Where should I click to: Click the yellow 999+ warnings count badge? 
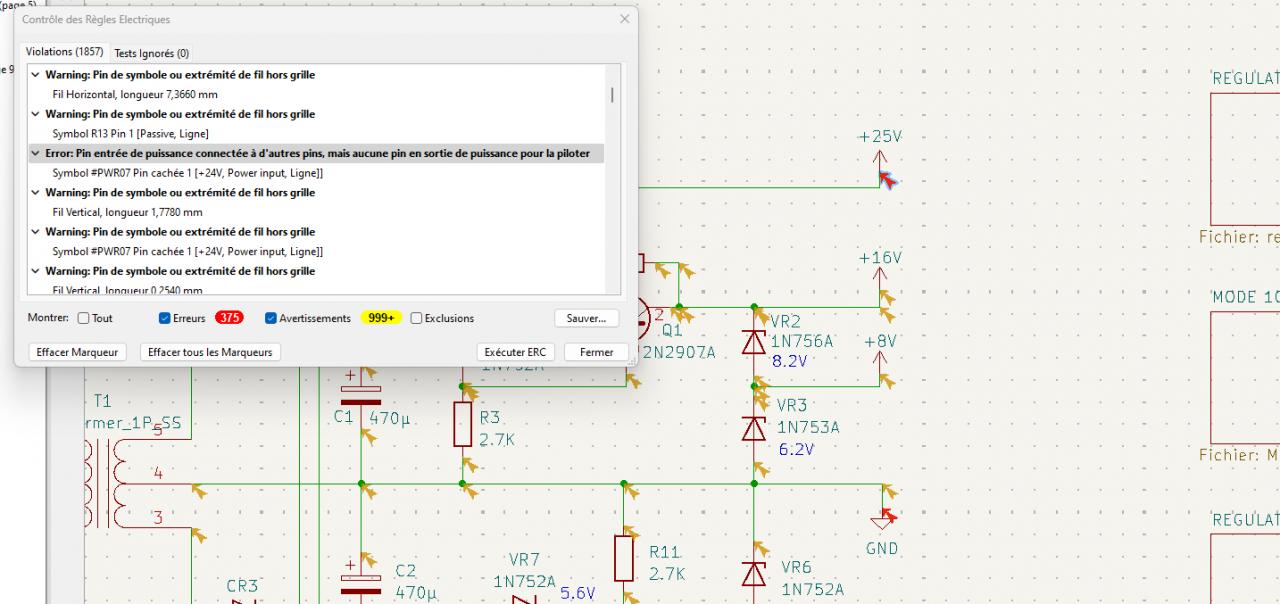tap(382, 318)
